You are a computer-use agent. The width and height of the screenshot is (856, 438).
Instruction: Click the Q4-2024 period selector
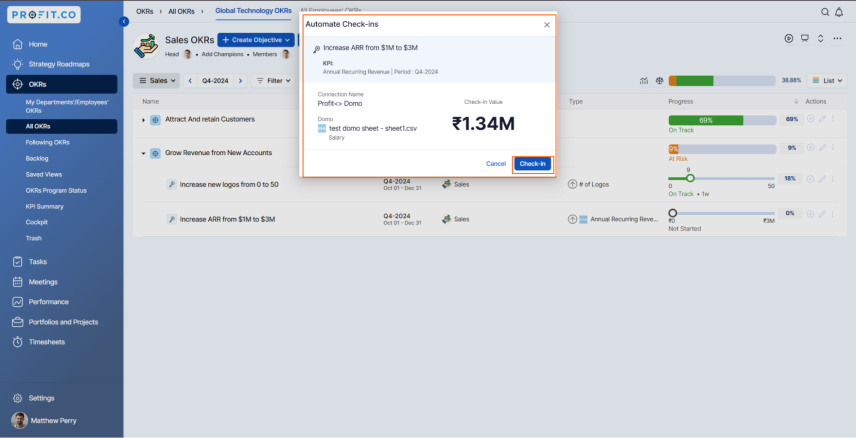[x=215, y=81]
